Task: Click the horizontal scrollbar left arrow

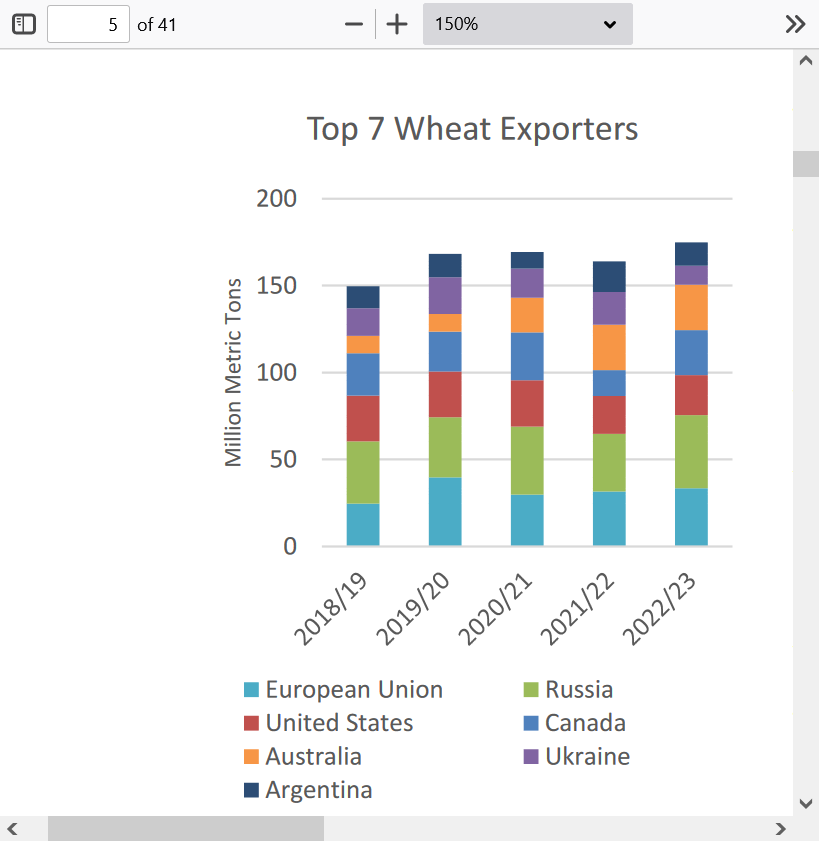Action: (12, 829)
